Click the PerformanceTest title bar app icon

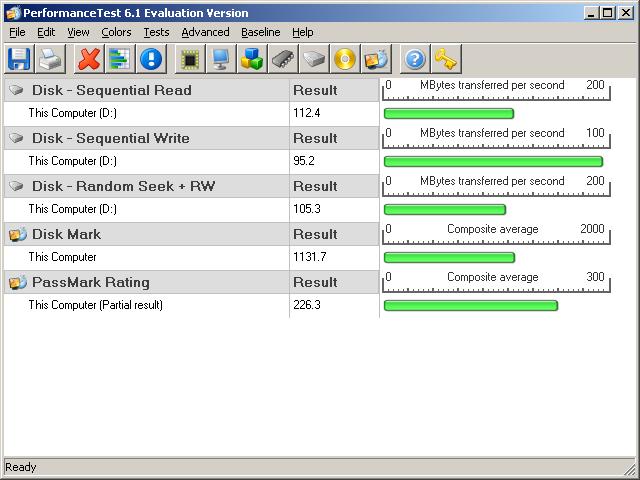click(13, 13)
